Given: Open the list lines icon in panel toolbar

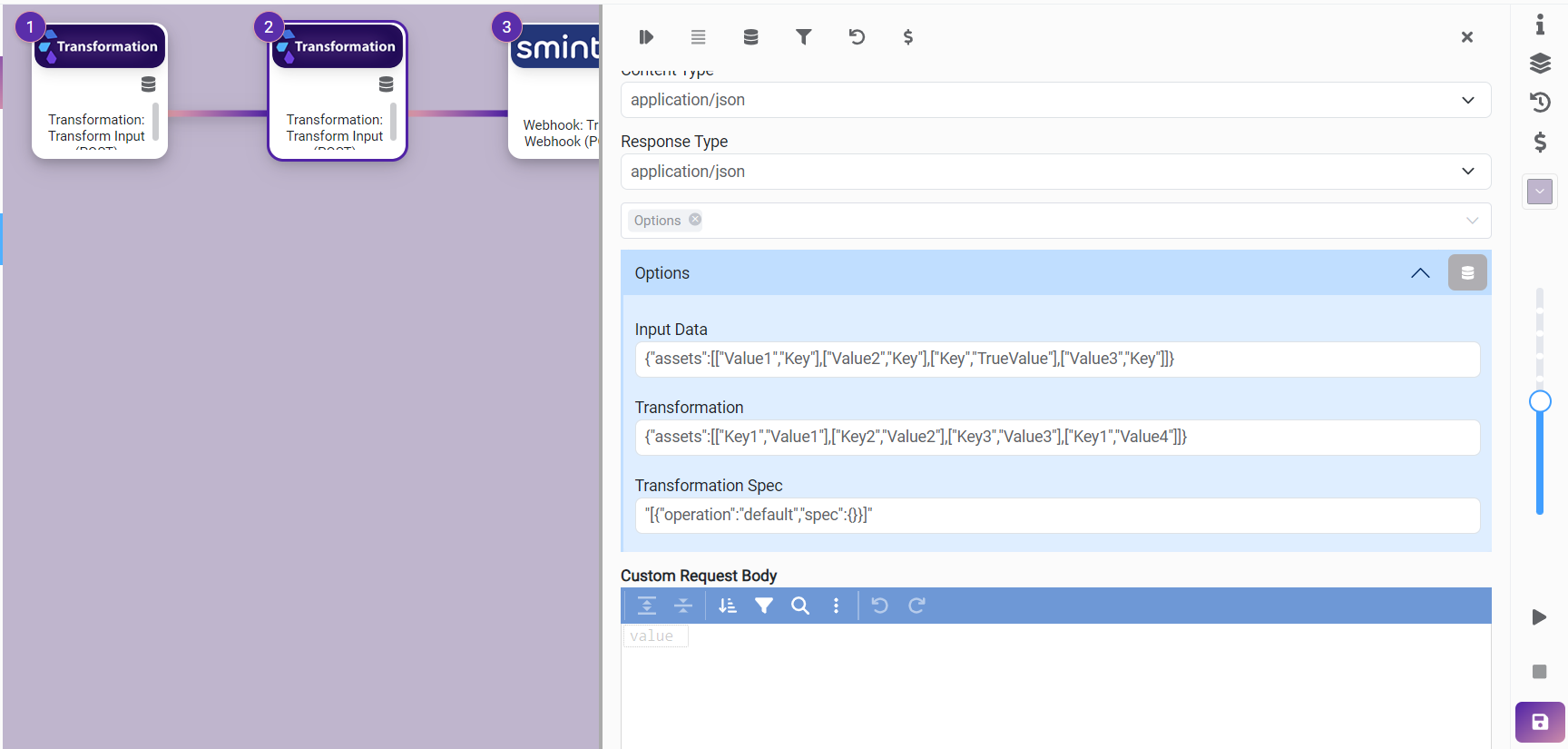Looking at the screenshot, I should 698,37.
